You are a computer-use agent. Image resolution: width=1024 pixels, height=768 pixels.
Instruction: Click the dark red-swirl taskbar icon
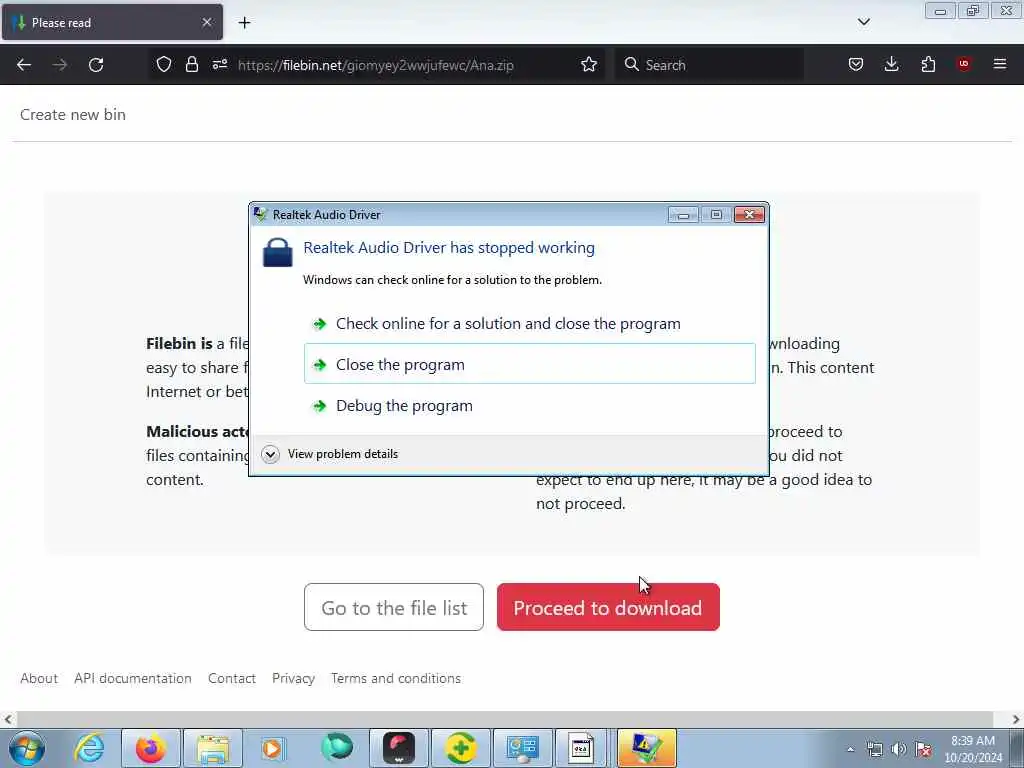tap(399, 748)
